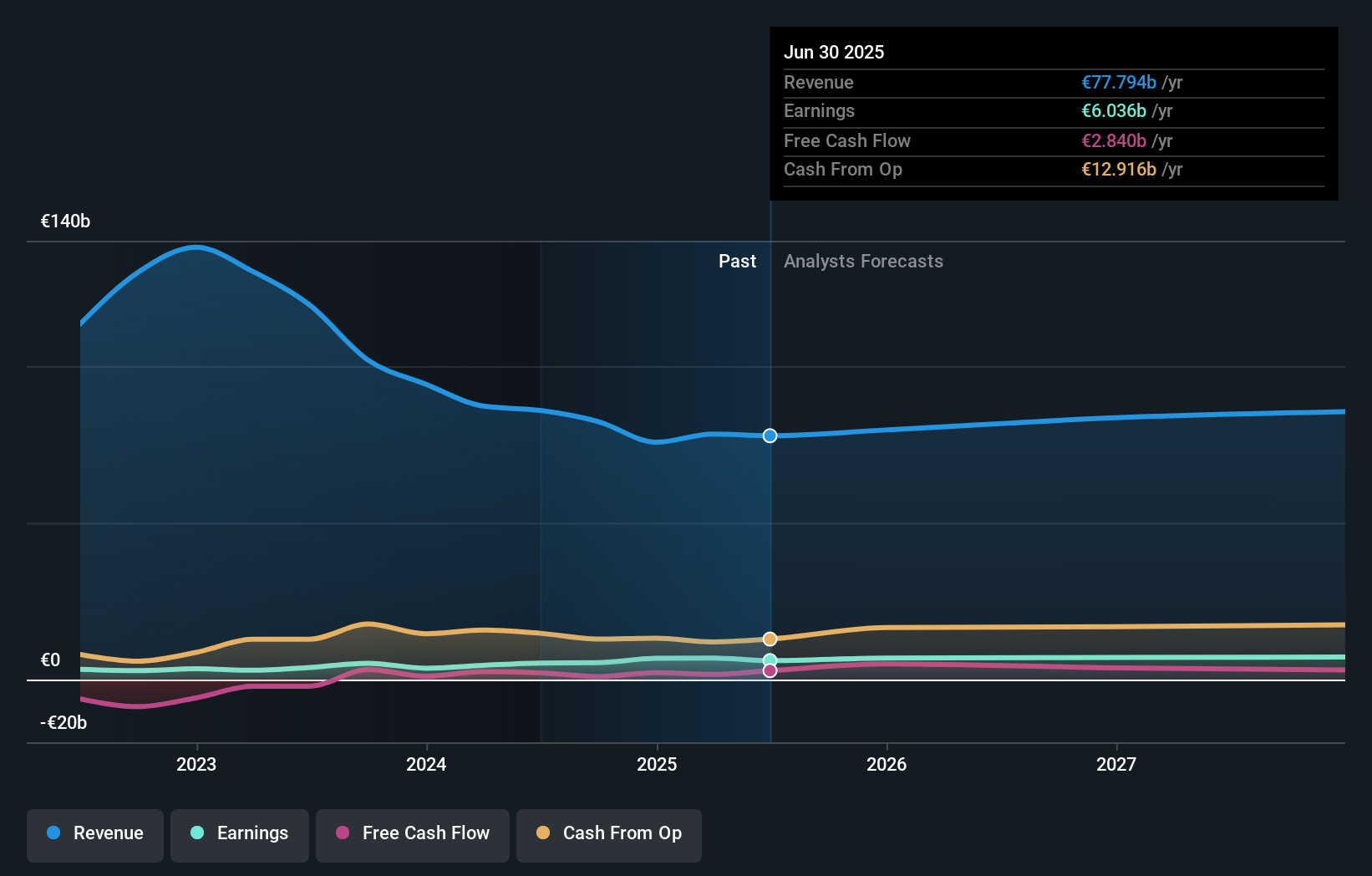The width and height of the screenshot is (1372, 876).
Task: Click the 2026 year label on the axis
Action: pos(887,763)
